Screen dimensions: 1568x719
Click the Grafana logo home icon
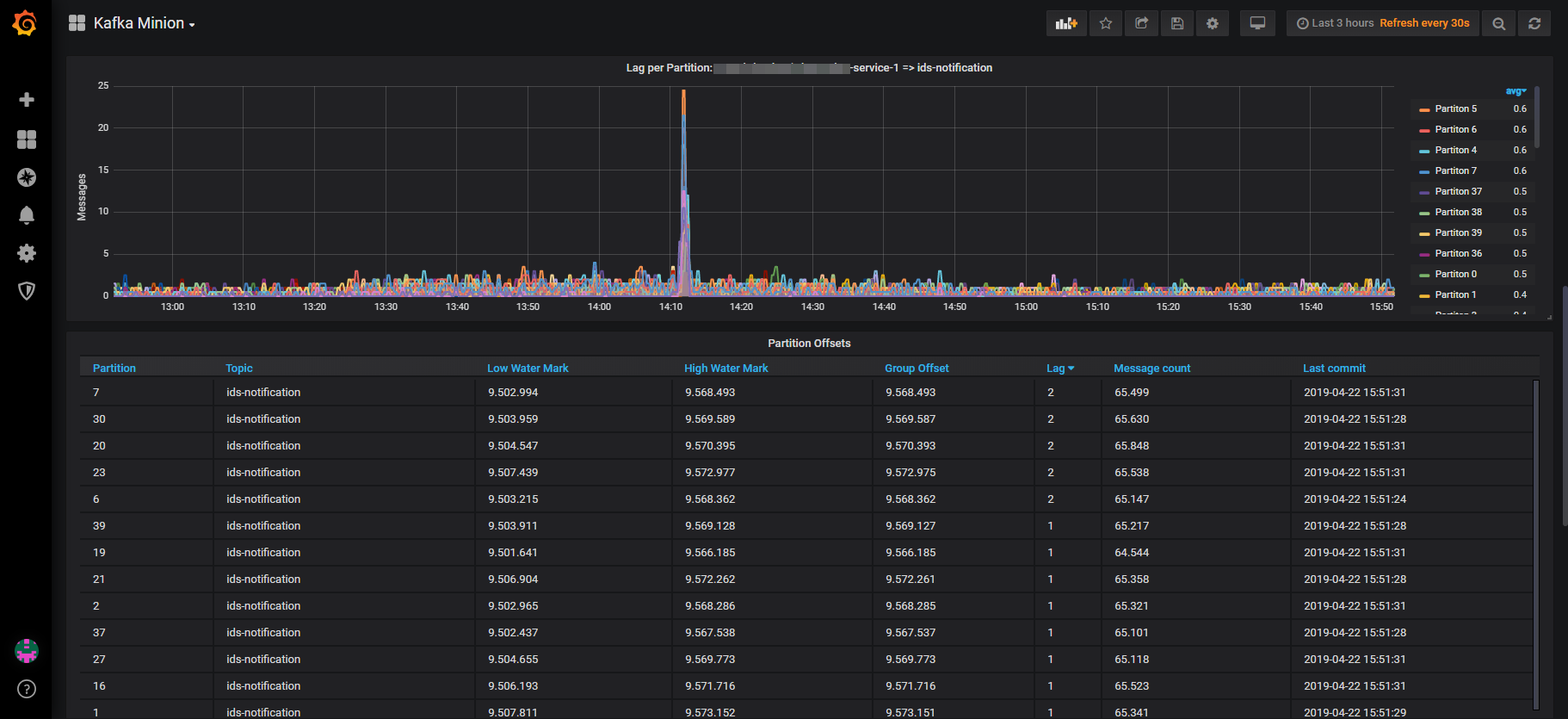point(25,23)
